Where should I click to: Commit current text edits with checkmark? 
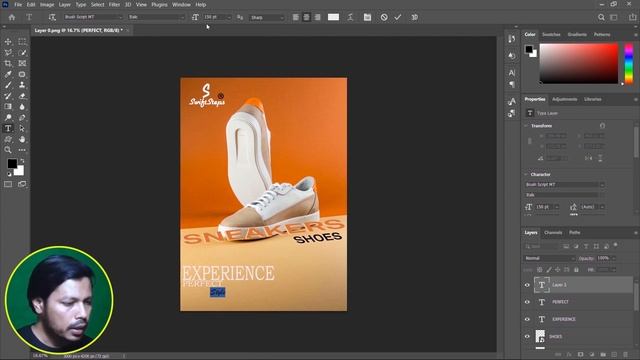398,17
